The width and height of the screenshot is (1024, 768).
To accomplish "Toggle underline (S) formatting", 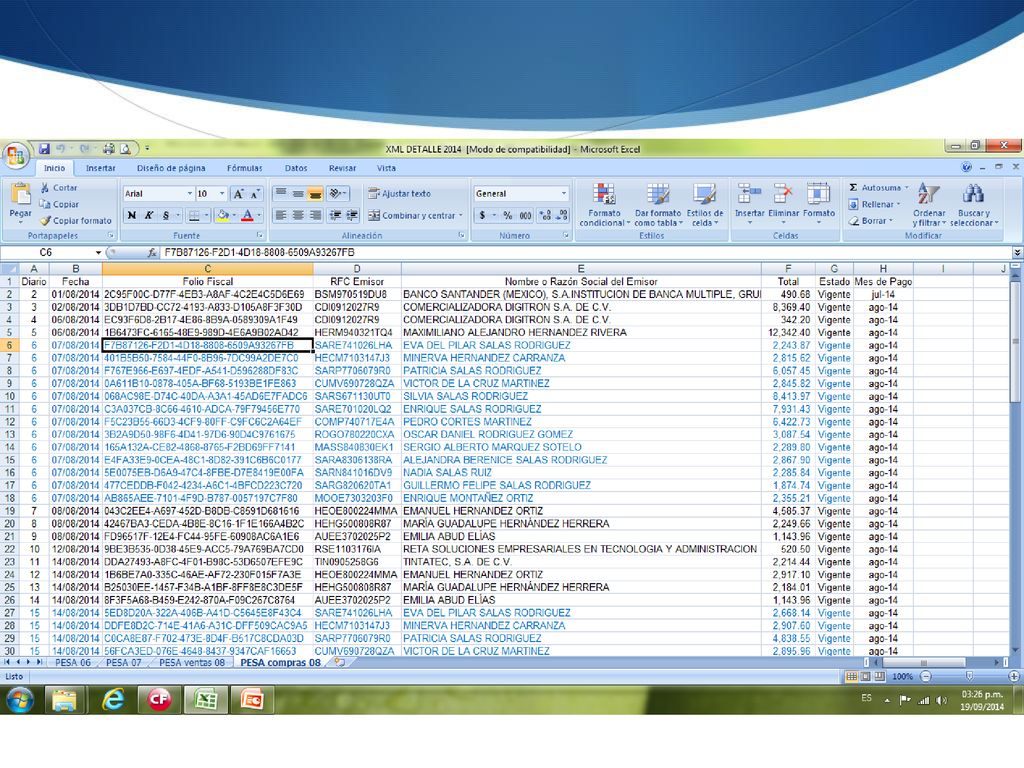I will 166,216.
